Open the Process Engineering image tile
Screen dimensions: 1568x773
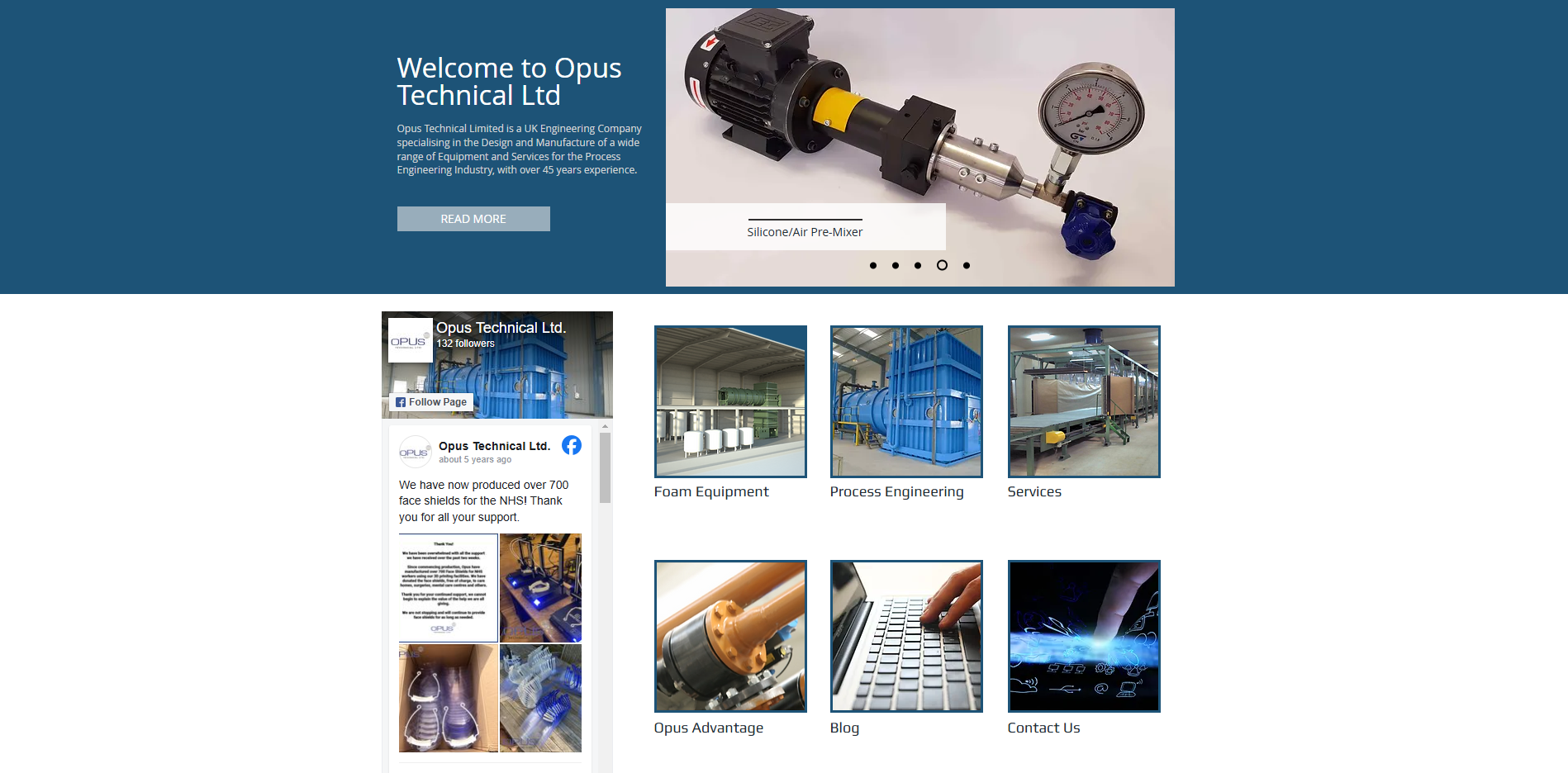(906, 401)
